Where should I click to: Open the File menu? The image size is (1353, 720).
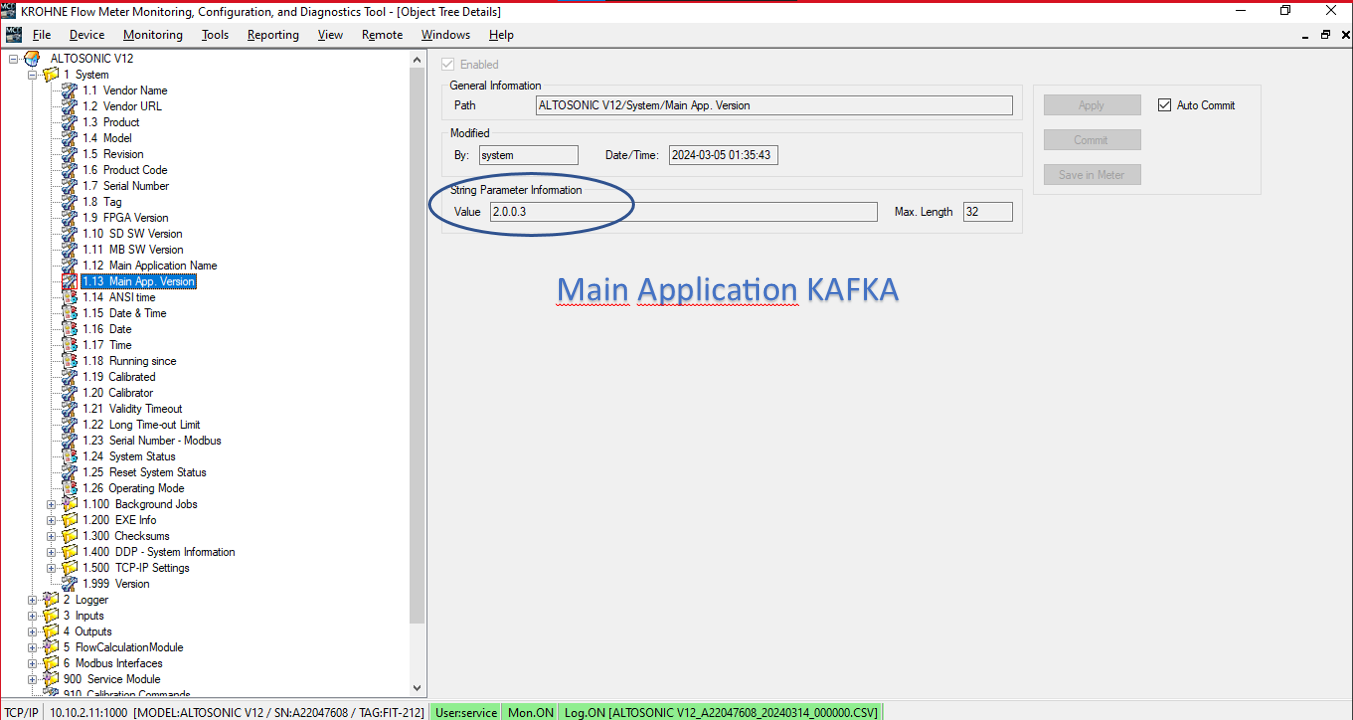pos(42,35)
